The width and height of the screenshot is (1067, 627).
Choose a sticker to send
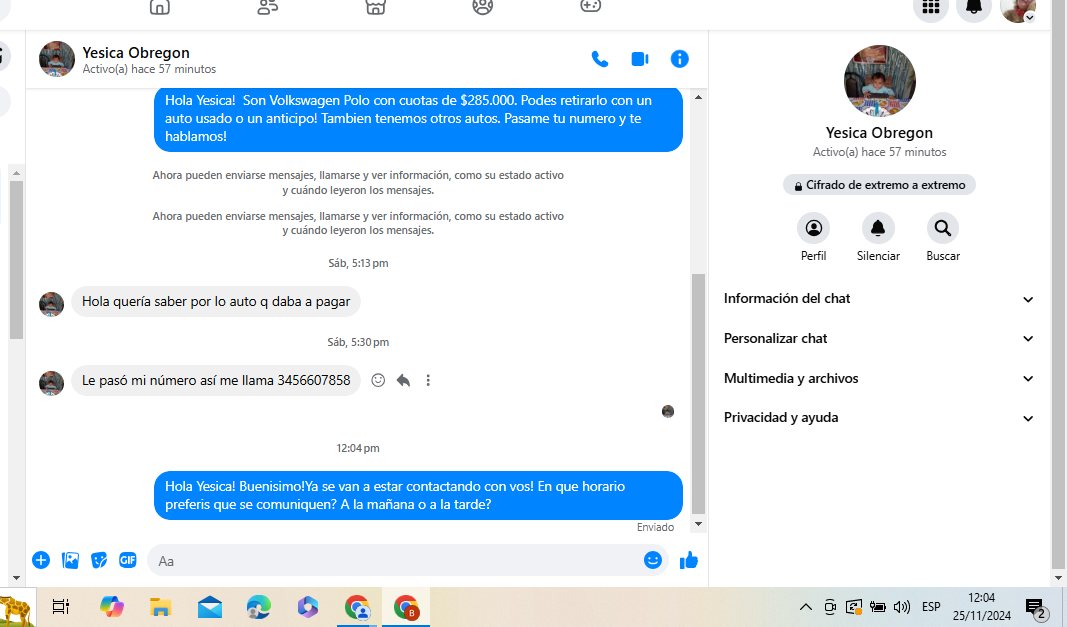pos(99,560)
